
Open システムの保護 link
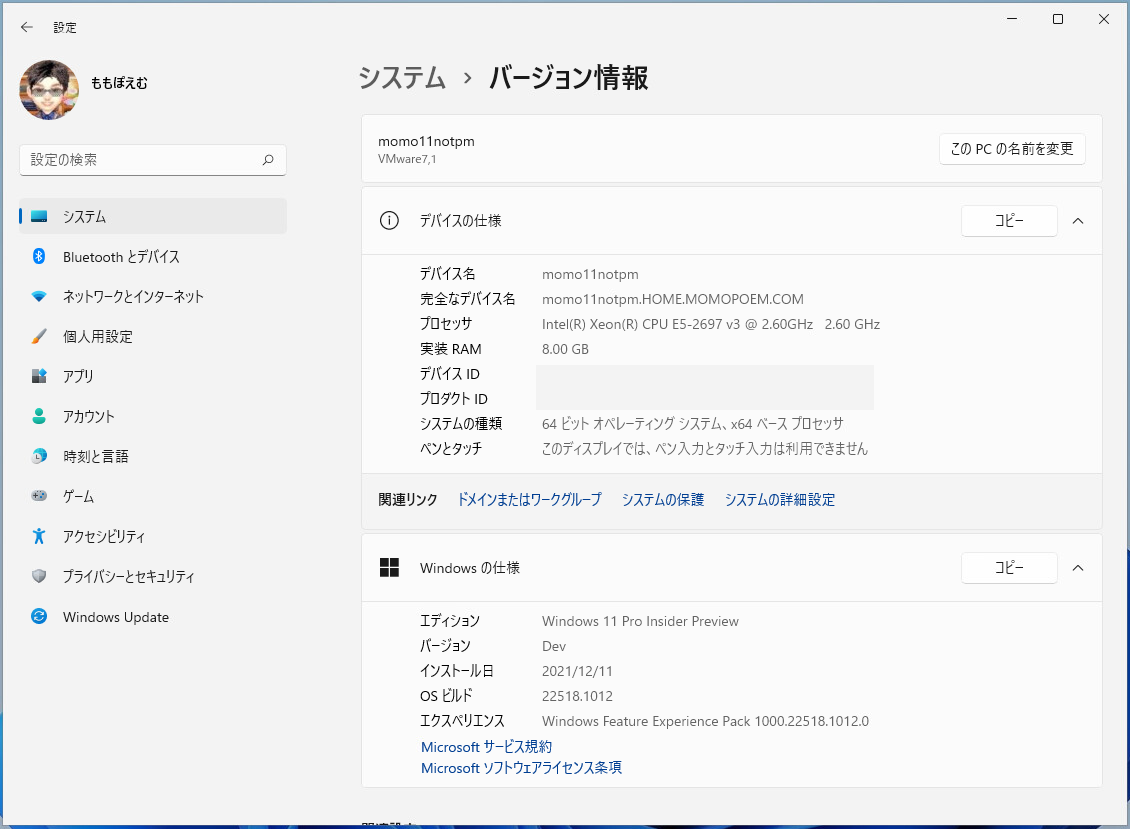[x=663, y=500]
